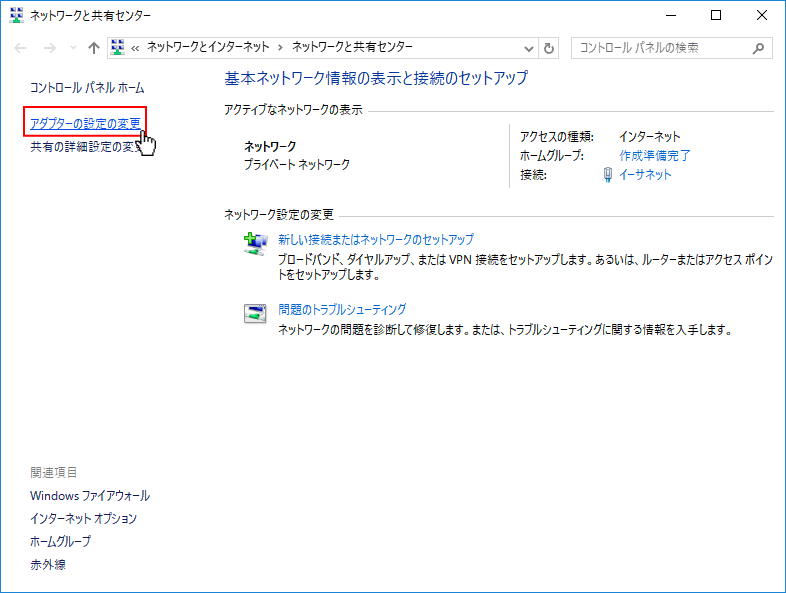786x593 pixels.
Task: Click the 作成準備完了 homegroup link
Action: click(654, 155)
